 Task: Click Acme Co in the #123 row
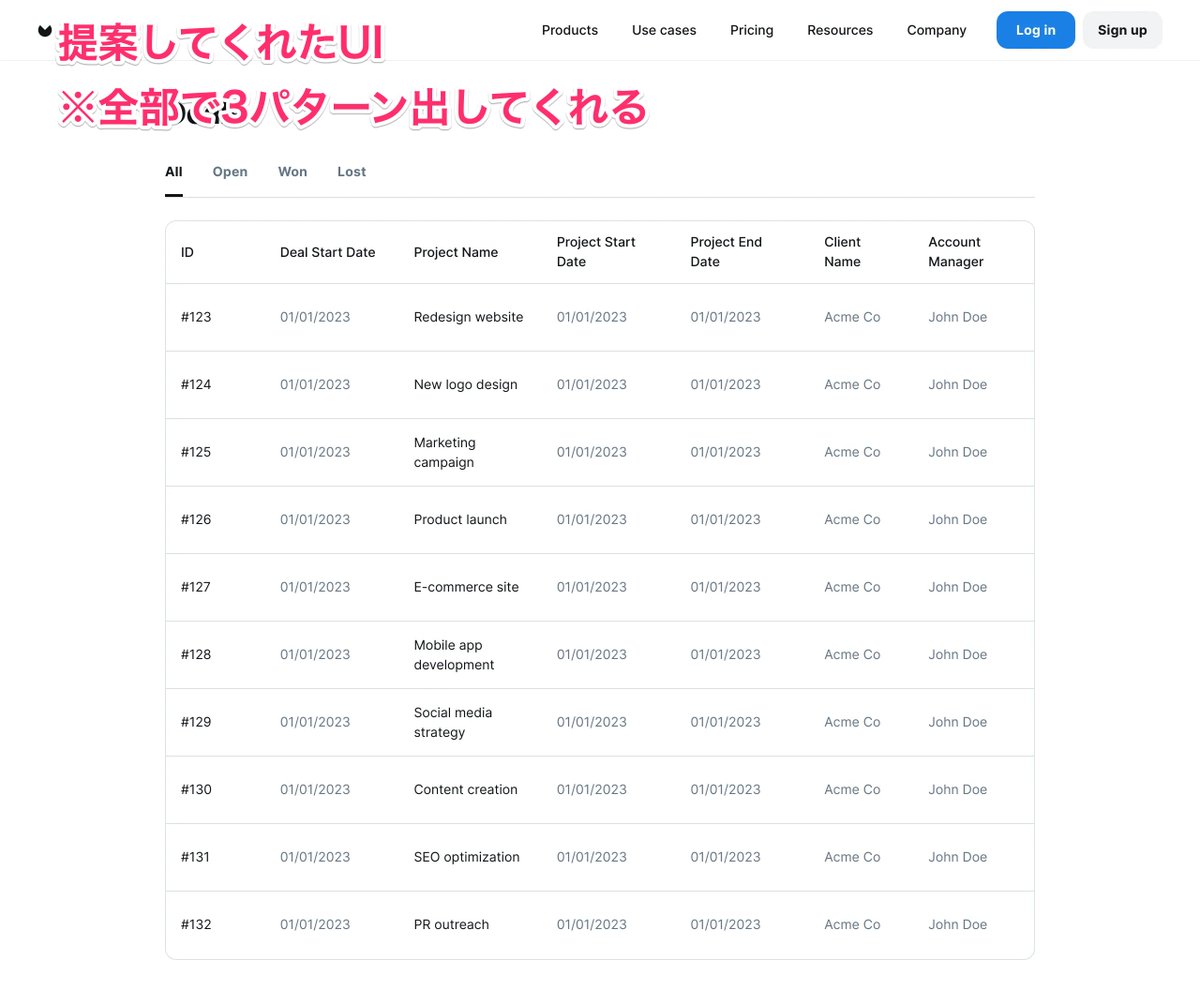click(x=852, y=317)
